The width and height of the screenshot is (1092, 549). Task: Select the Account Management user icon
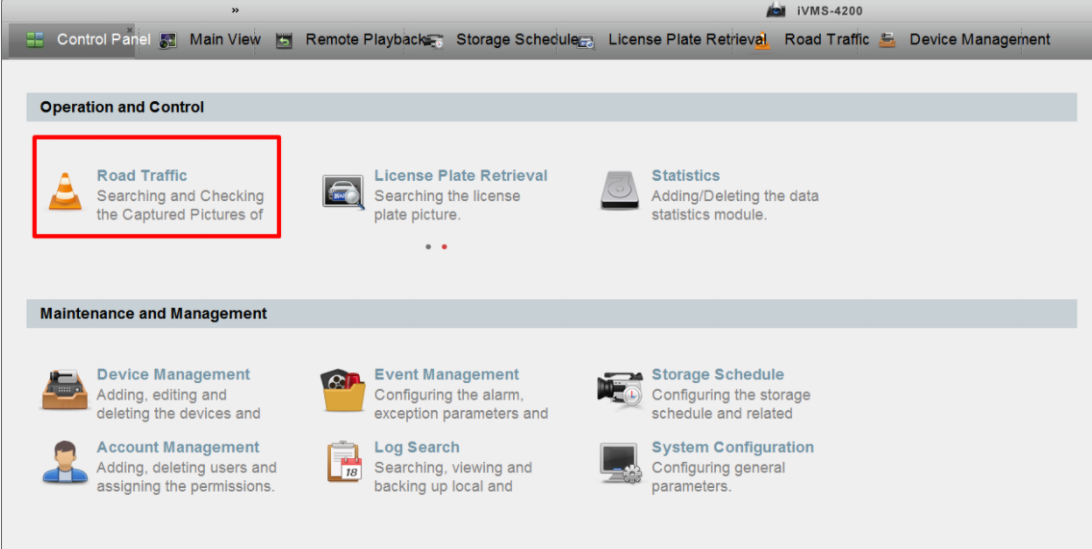[x=66, y=463]
